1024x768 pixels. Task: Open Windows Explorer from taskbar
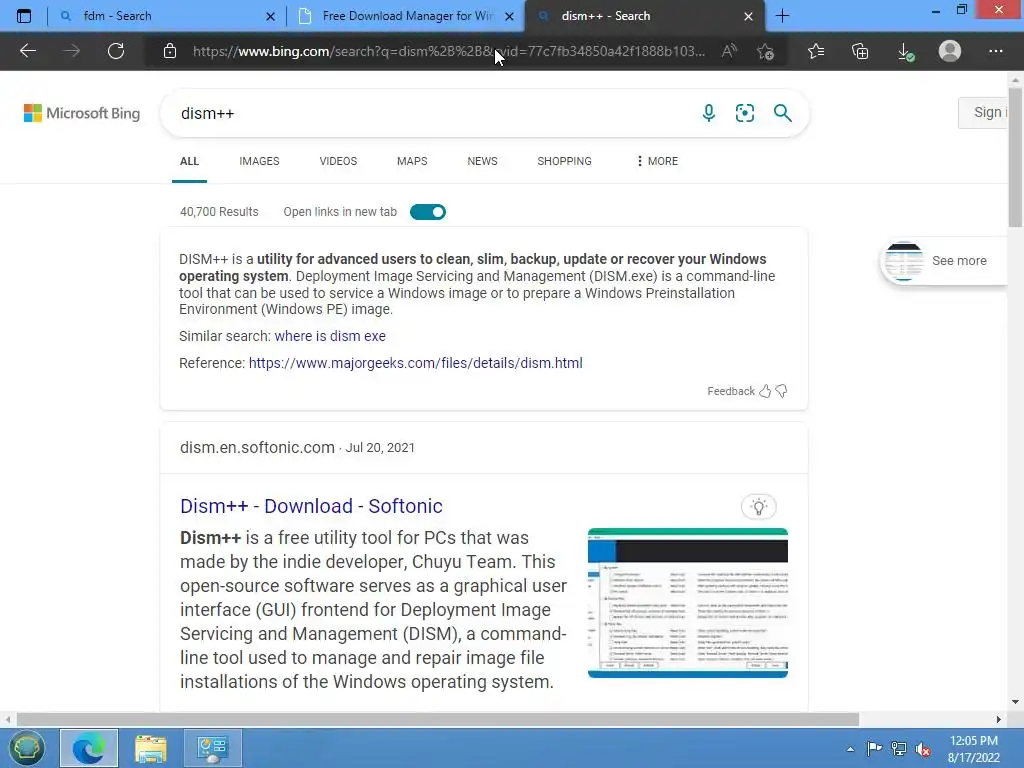[151, 748]
